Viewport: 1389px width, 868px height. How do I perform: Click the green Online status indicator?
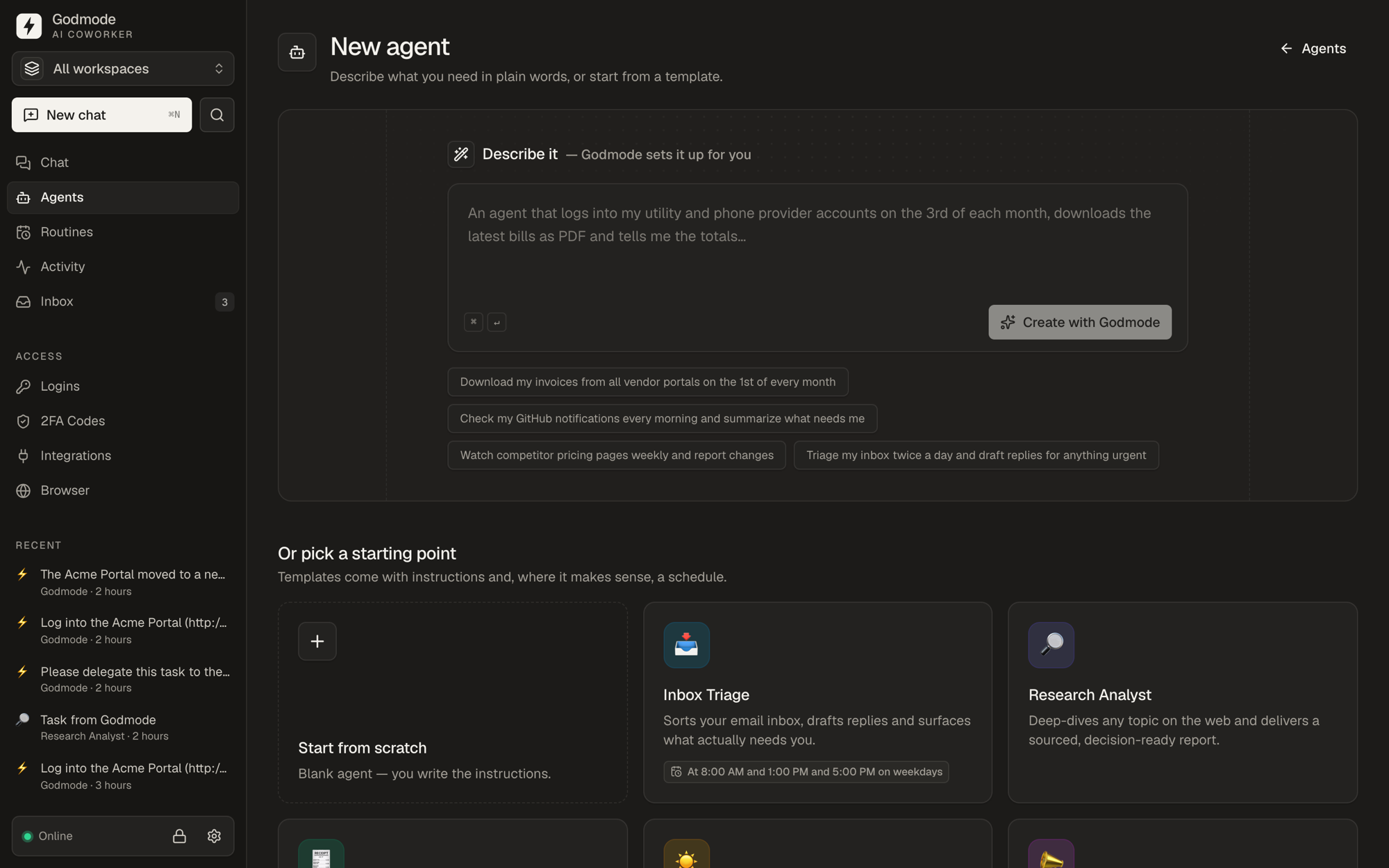(x=28, y=836)
